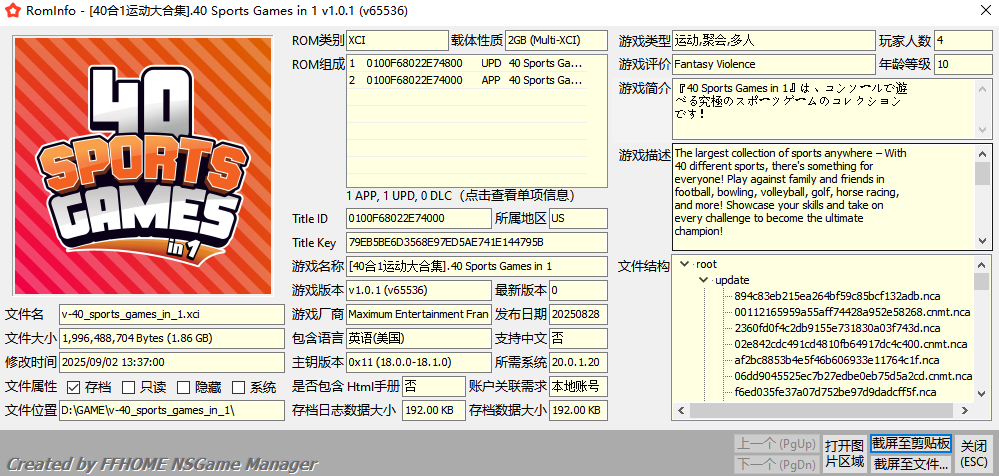999x476 pixels.
Task: Click the 存档数据大小 field 192.00 KB
Action: [x=579, y=410]
